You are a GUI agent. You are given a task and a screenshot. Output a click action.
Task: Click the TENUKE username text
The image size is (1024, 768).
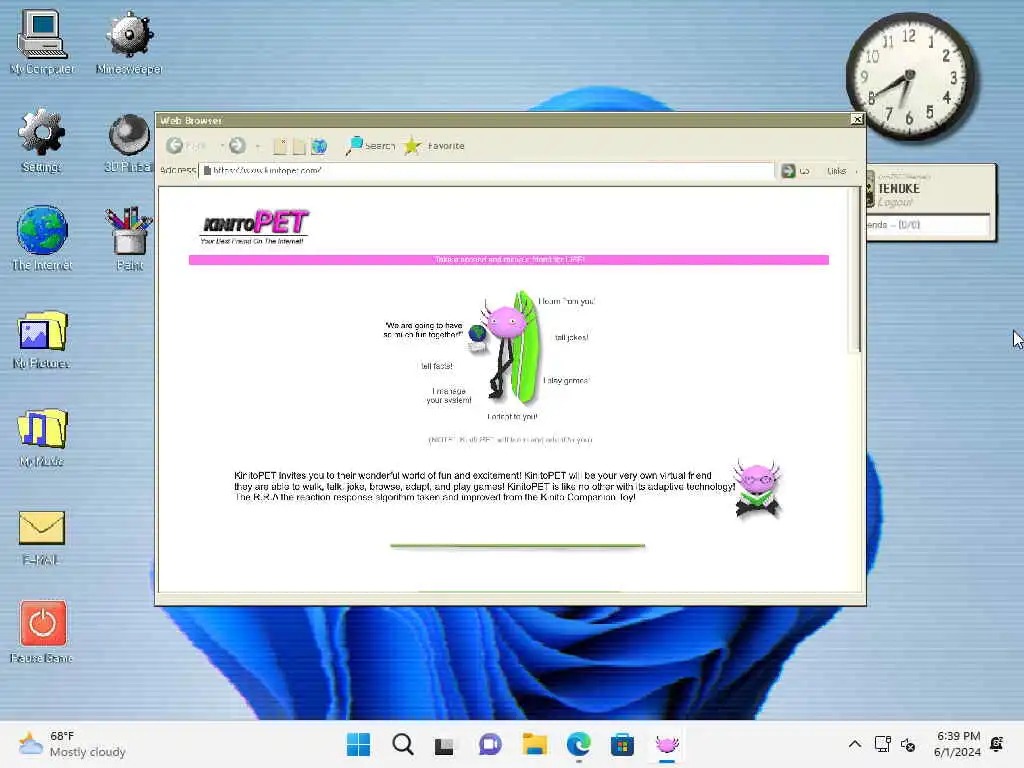tap(899, 188)
